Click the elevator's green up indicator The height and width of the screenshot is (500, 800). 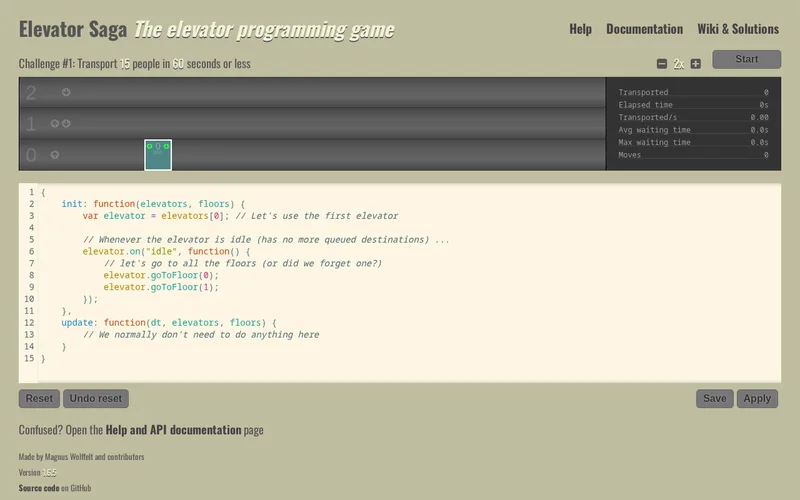(149, 146)
